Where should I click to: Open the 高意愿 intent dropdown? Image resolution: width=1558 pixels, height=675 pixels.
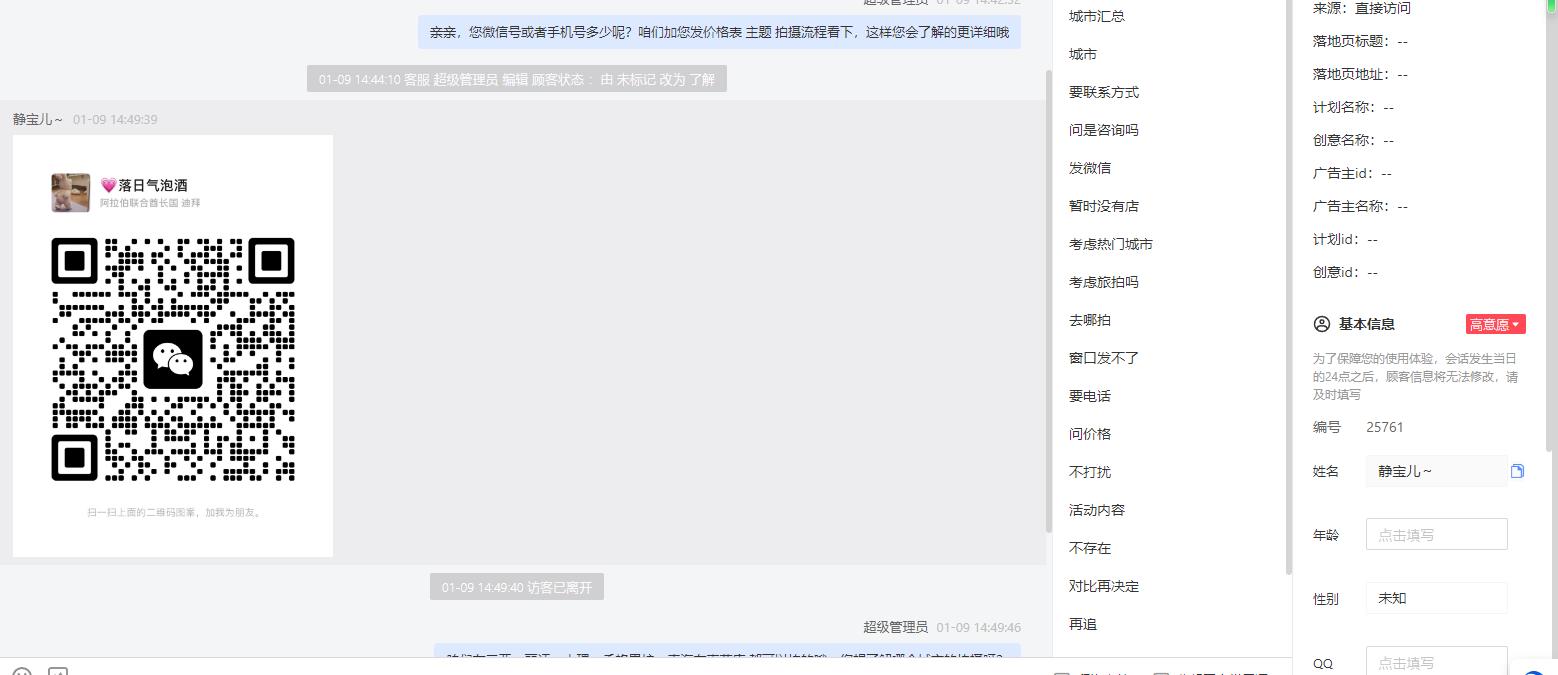click(1495, 324)
